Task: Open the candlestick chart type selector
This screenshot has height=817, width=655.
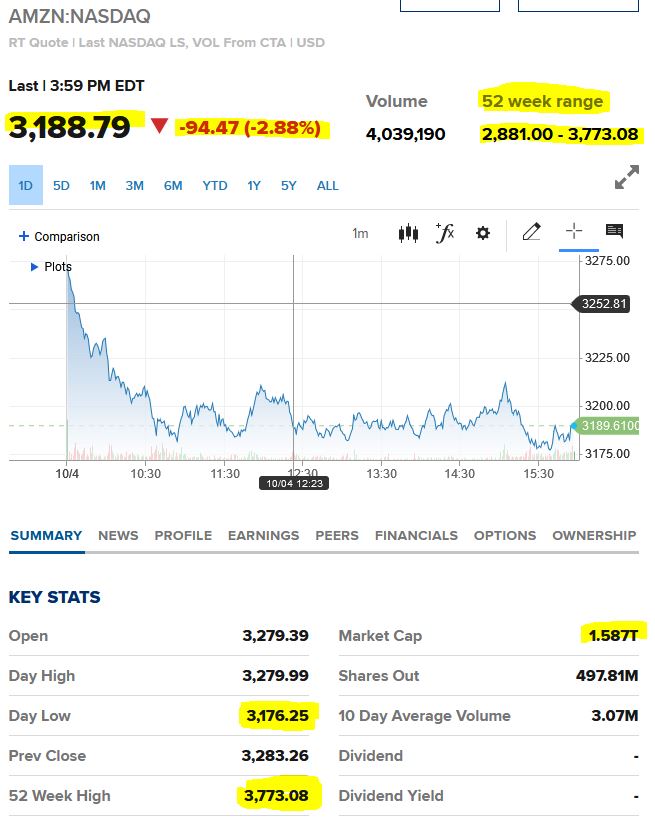Action: (x=408, y=233)
